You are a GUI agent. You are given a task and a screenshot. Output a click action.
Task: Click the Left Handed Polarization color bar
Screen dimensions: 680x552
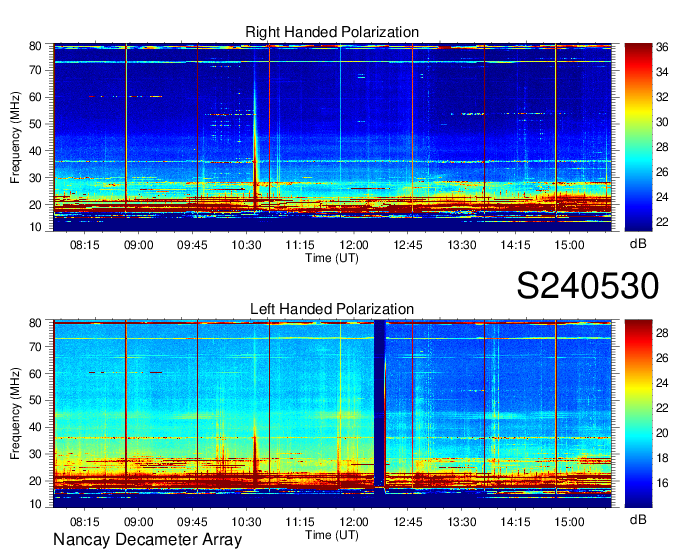pos(638,414)
